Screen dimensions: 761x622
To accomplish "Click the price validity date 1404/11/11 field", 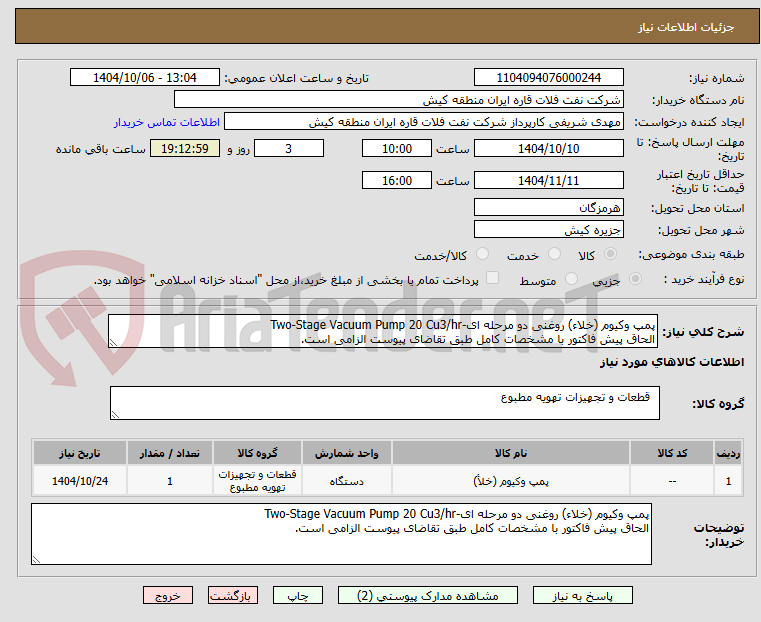I will click(x=548, y=180).
